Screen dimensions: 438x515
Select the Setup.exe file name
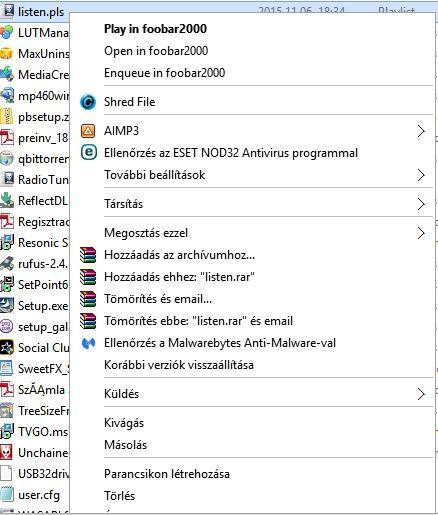tap(43, 306)
